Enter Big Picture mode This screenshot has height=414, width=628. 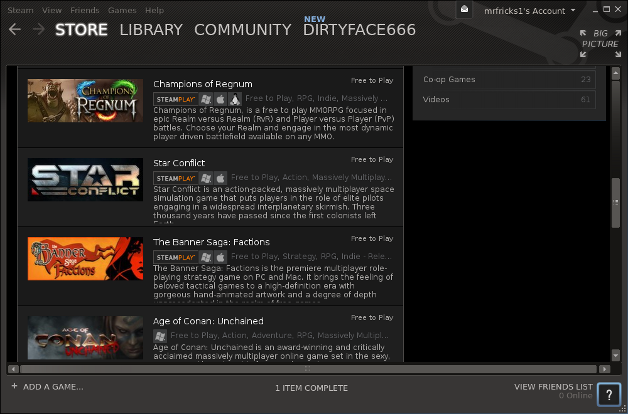coord(600,44)
